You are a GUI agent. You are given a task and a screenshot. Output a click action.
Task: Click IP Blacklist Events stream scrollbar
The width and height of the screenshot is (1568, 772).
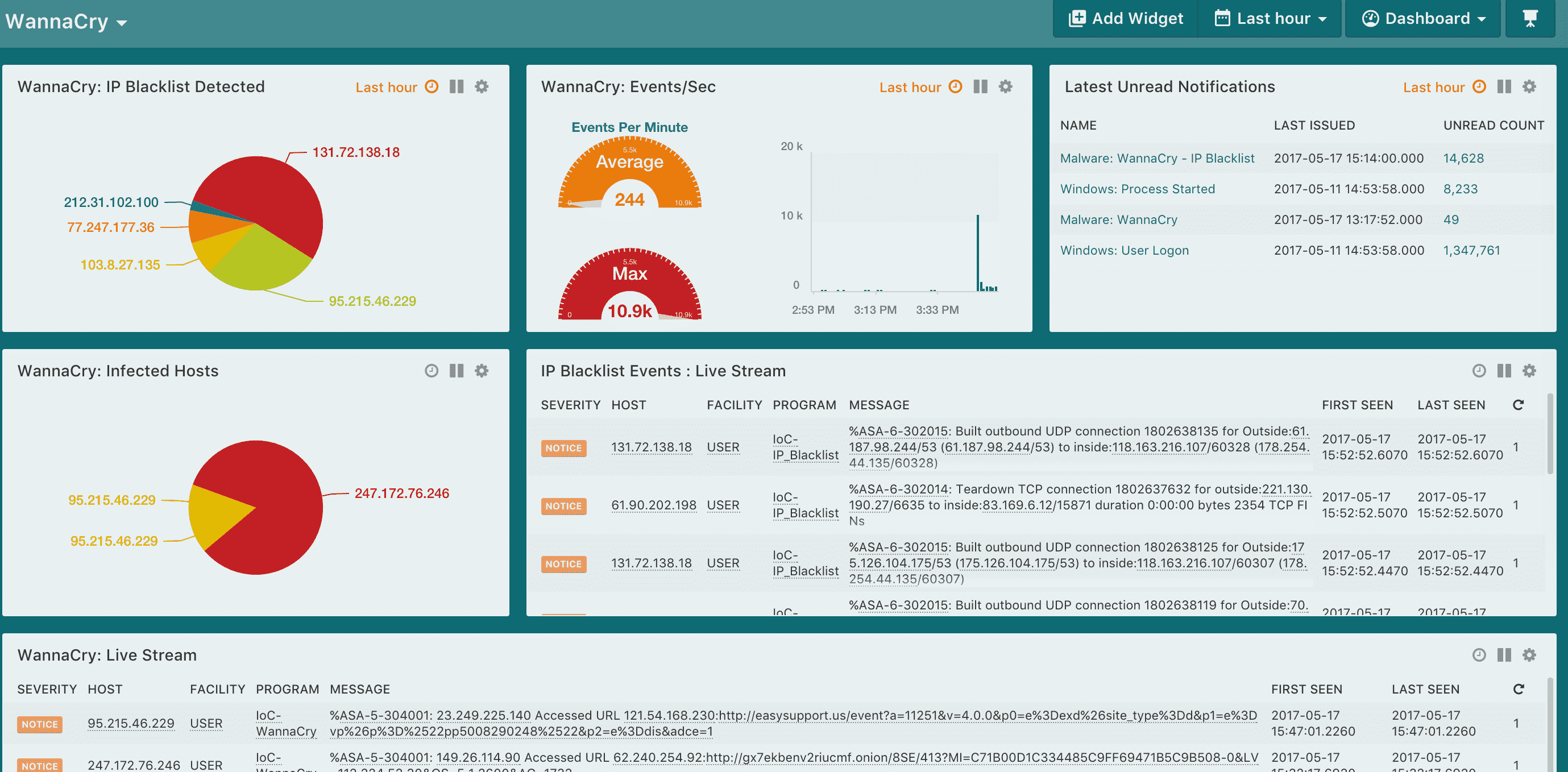1550,434
